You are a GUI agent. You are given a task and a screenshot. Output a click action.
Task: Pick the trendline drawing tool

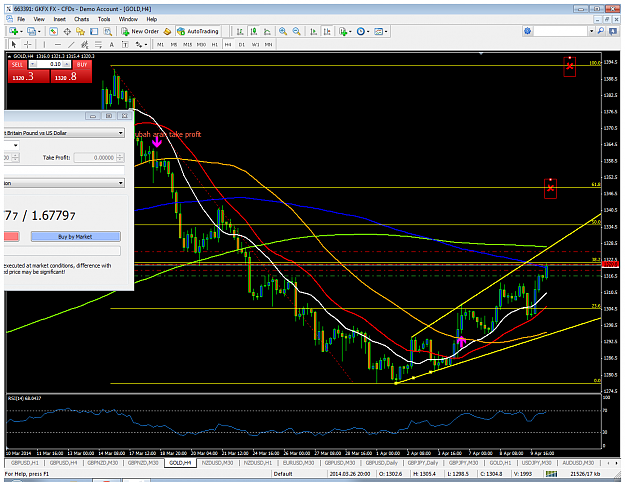[x=71, y=44]
